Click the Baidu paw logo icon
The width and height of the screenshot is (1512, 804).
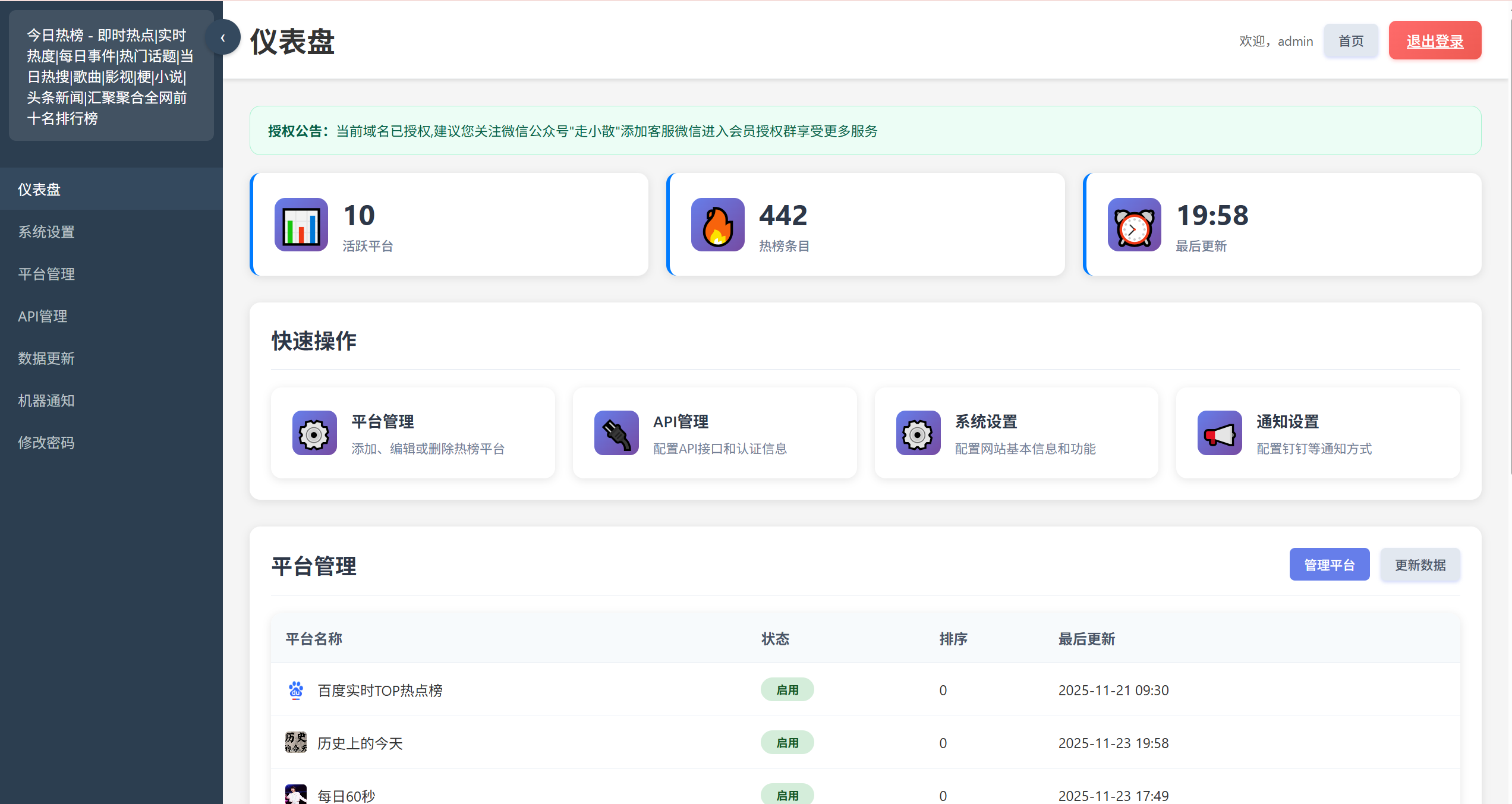296,690
